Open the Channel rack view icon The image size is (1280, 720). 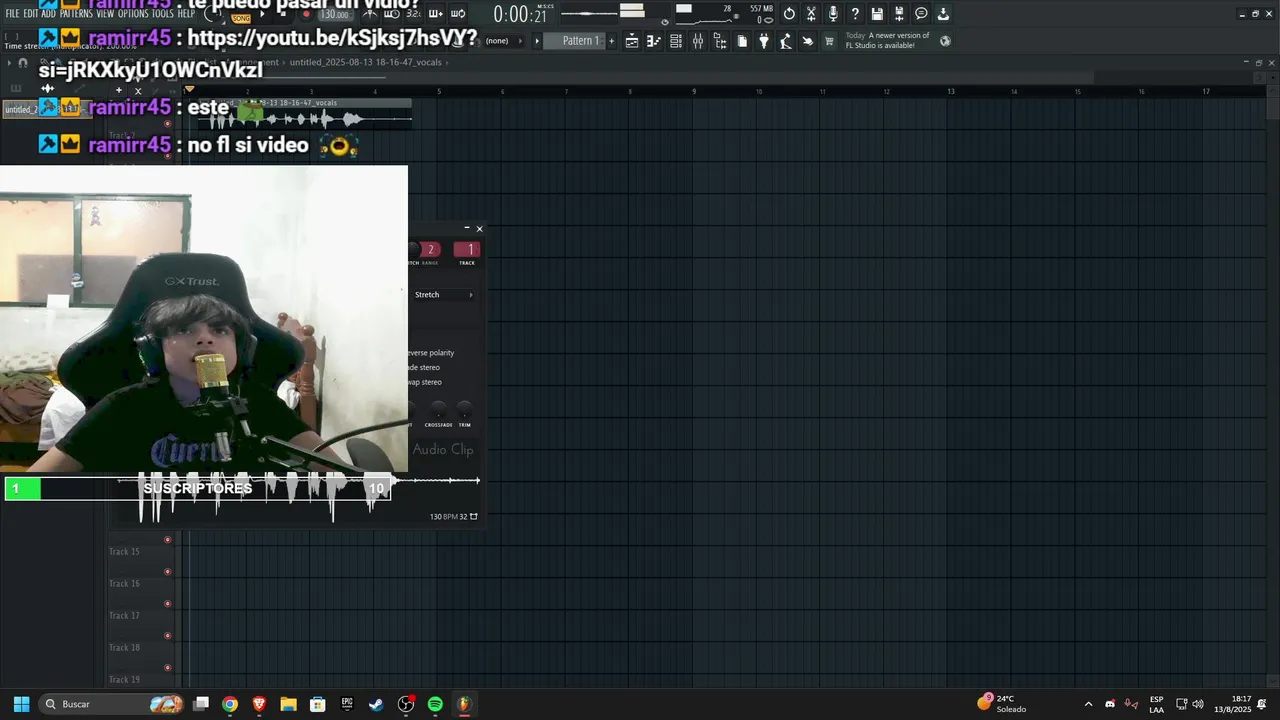click(x=676, y=41)
